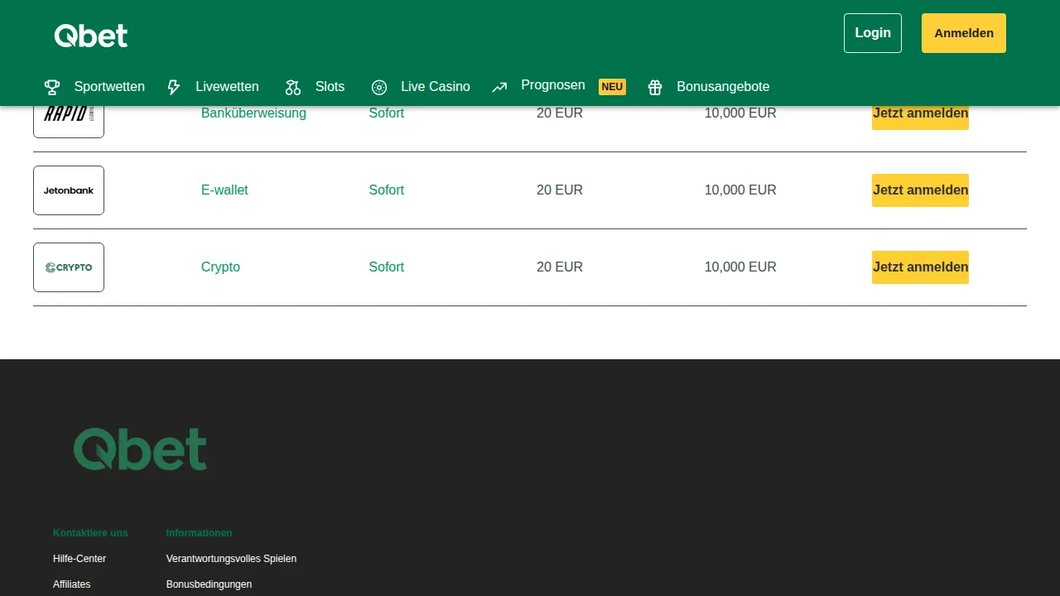Open the Affiliates footer link

pos(72,585)
